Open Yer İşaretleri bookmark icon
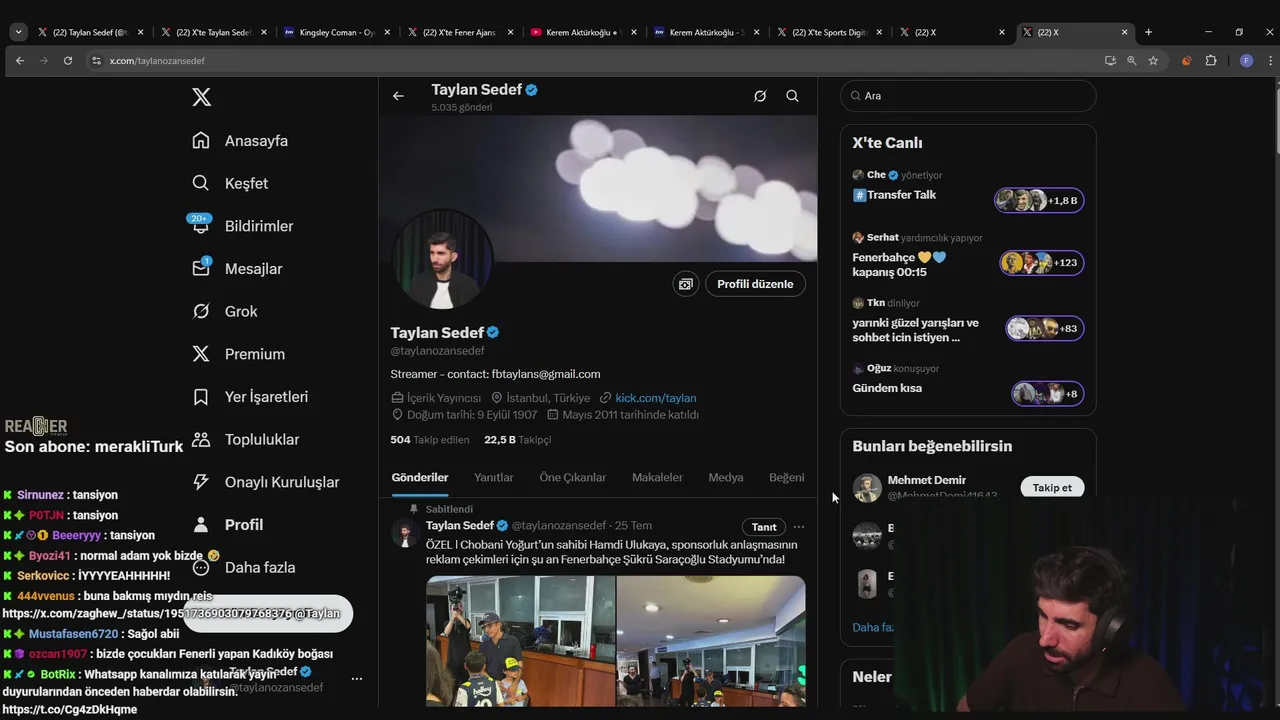This screenshot has width=1280, height=720. (201, 397)
